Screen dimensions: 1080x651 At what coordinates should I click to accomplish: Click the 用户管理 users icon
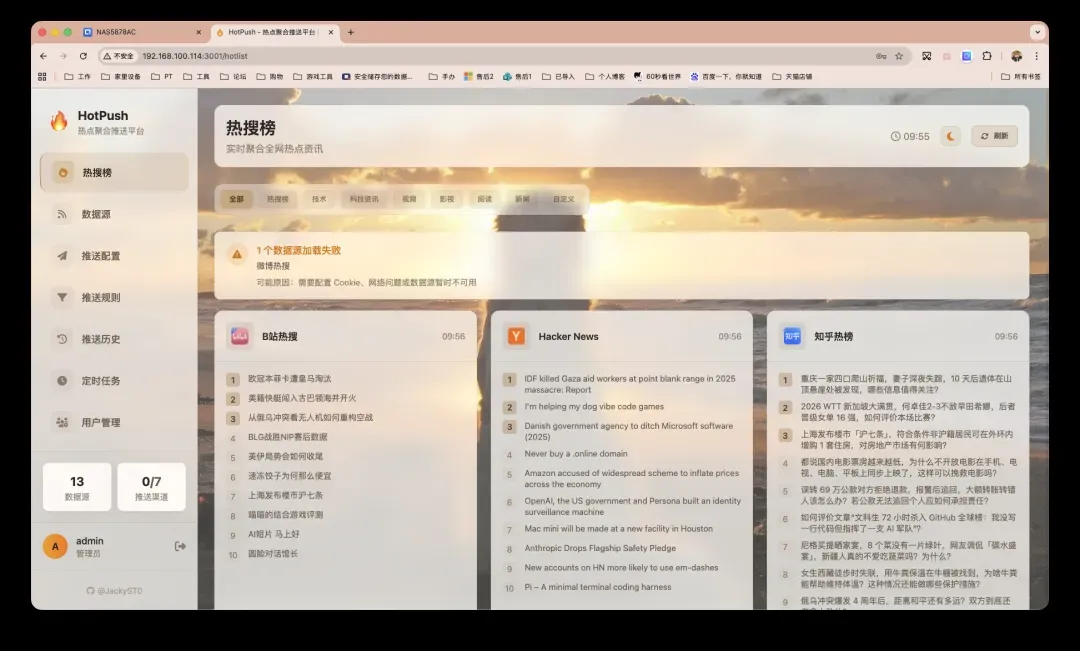62,422
